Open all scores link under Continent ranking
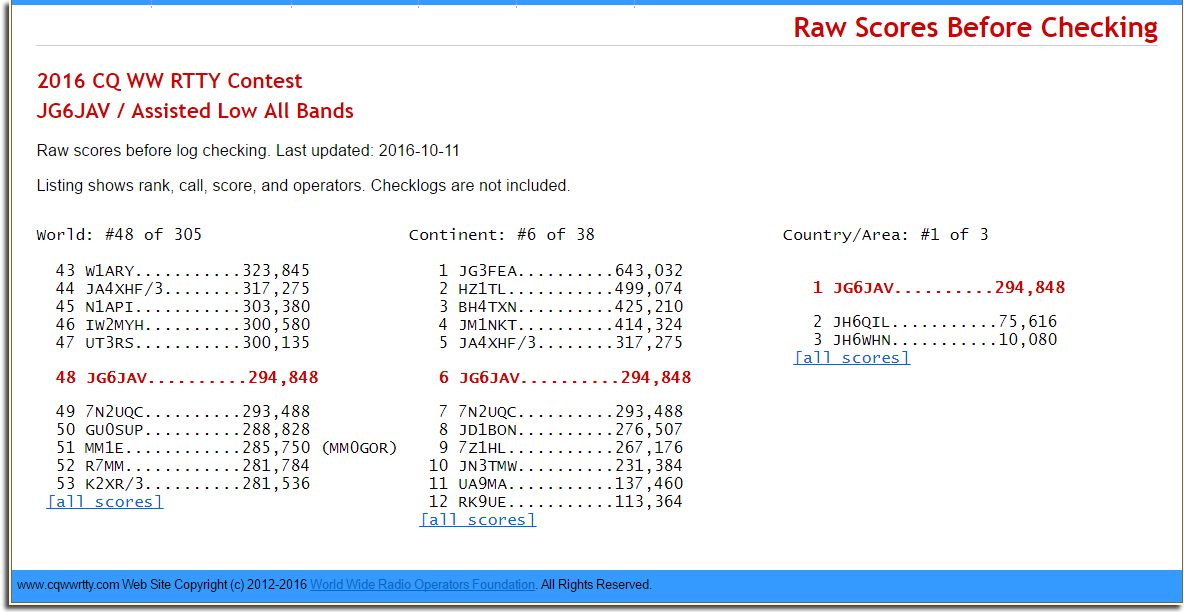The width and height of the screenshot is (1184, 612). tap(478, 520)
